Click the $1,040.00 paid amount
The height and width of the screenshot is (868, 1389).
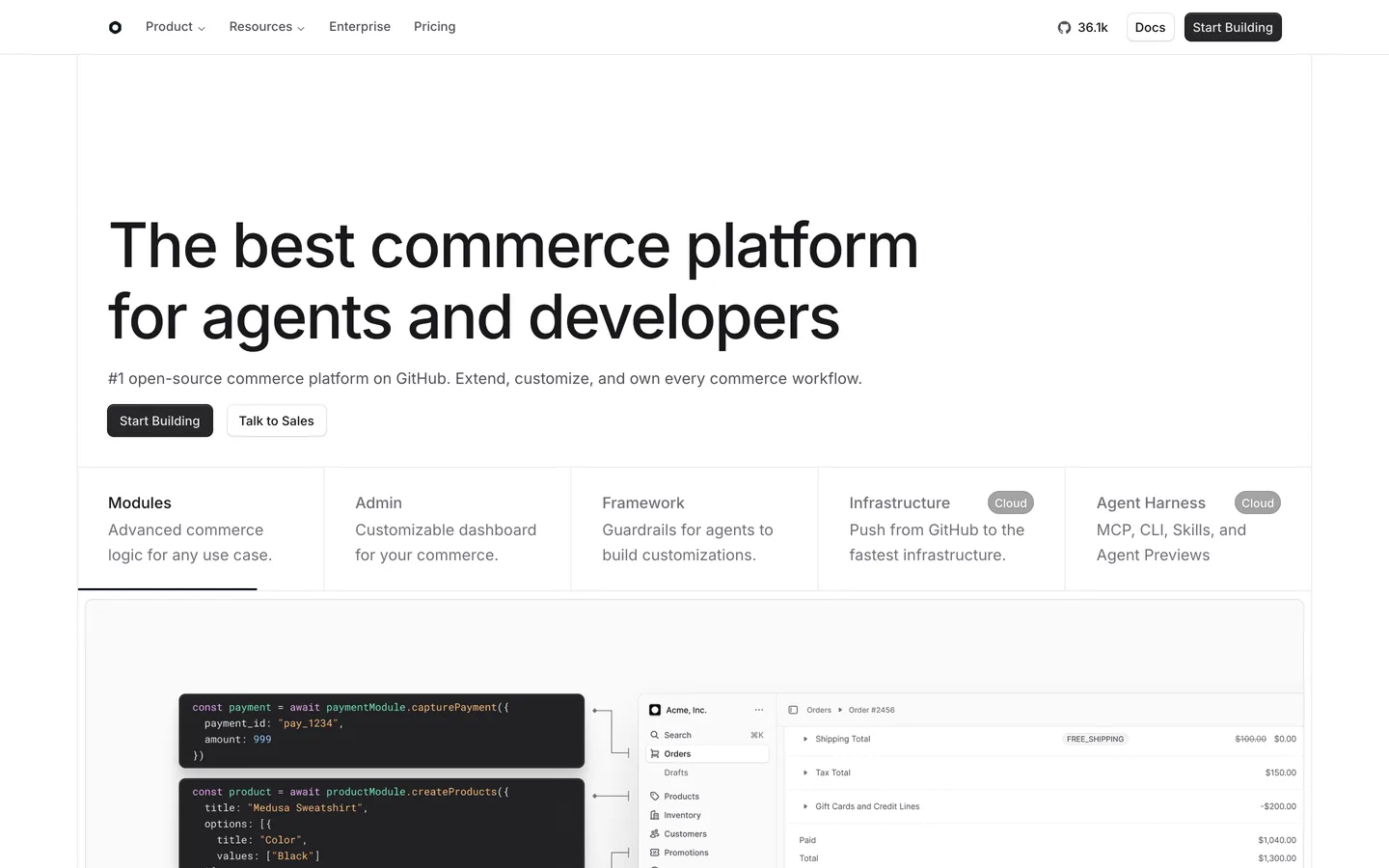(x=1277, y=840)
